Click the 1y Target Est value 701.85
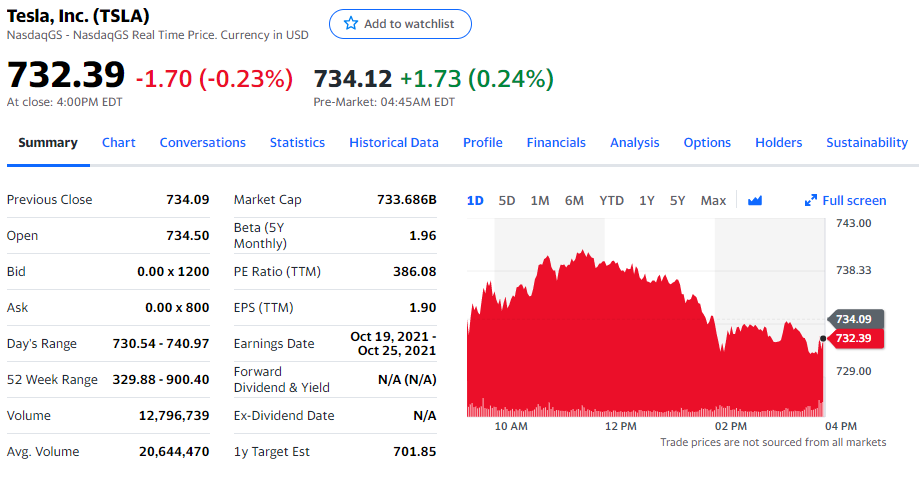This screenshot has height=492, width=919. [x=414, y=452]
